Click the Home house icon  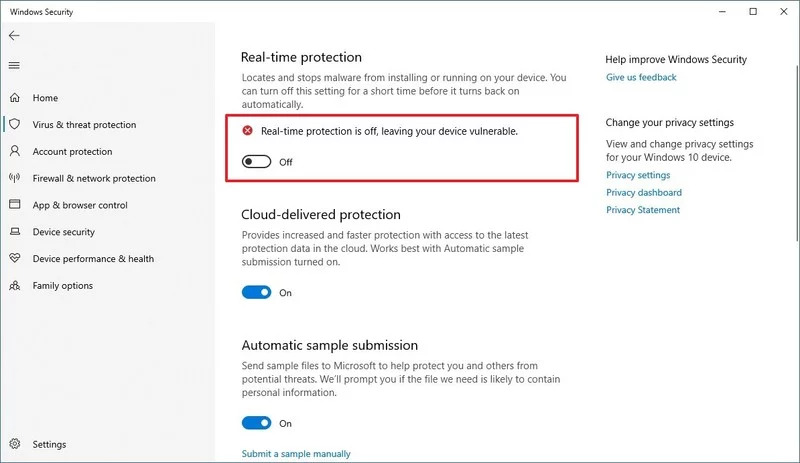coord(14,98)
